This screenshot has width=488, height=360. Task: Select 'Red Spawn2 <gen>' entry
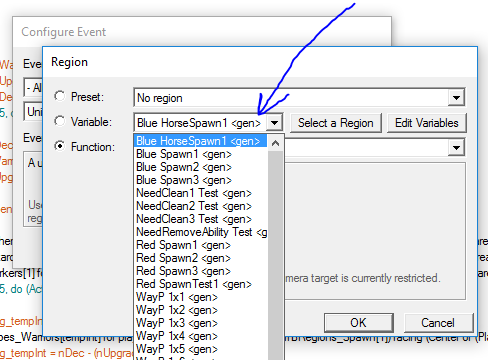[200, 258]
